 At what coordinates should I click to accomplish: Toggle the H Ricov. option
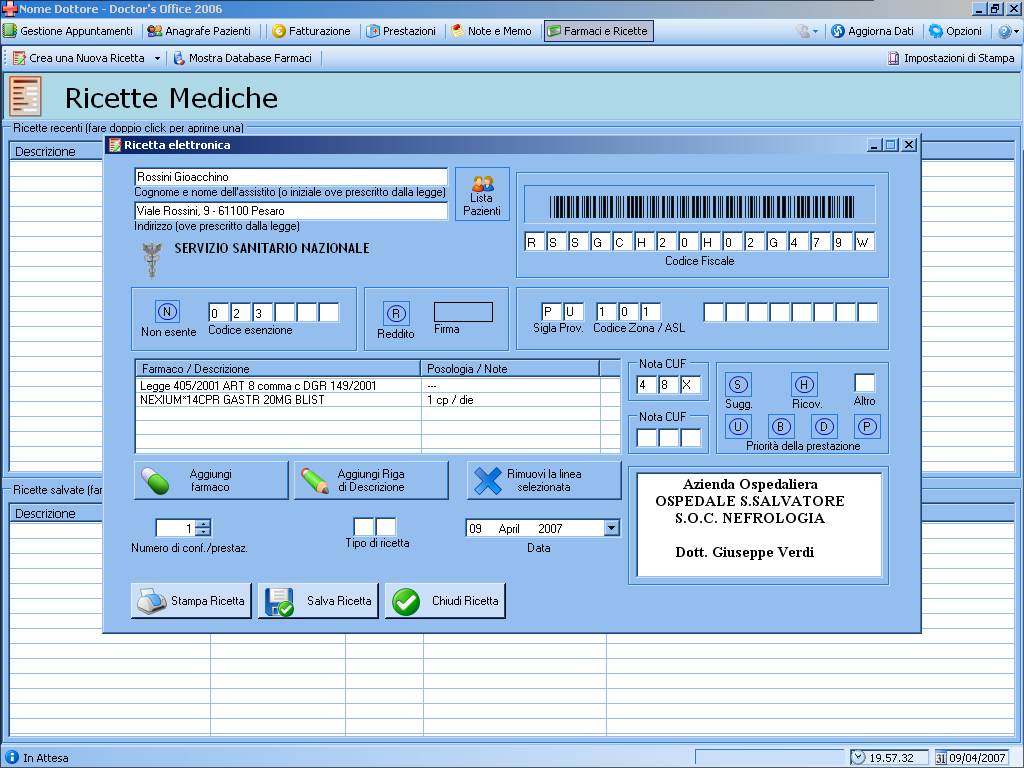pyautogui.click(x=804, y=384)
